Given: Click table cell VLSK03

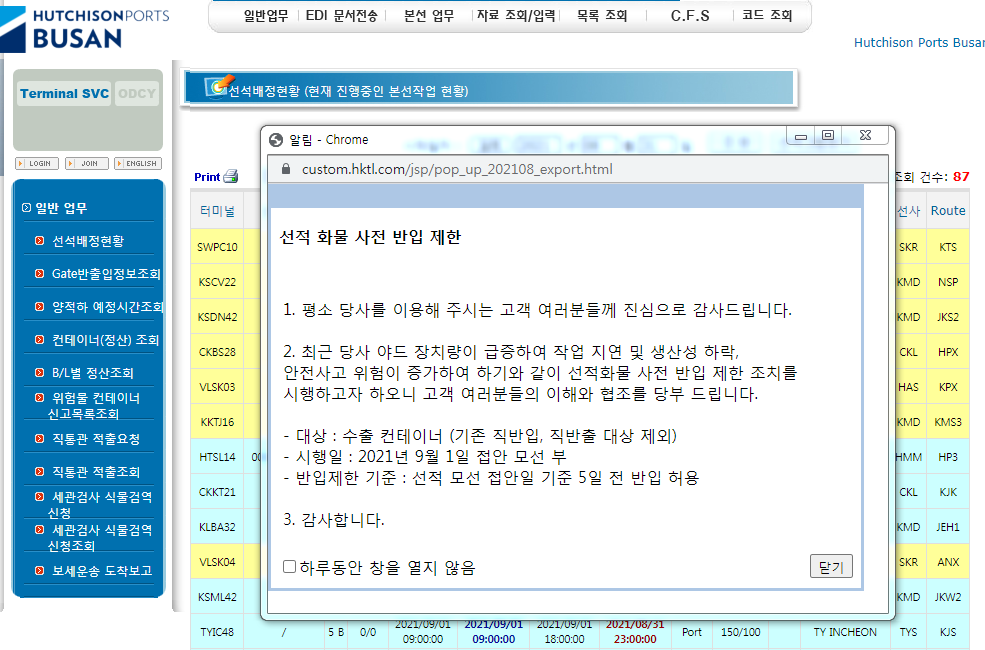Looking at the screenshot, I should (217, 387).
